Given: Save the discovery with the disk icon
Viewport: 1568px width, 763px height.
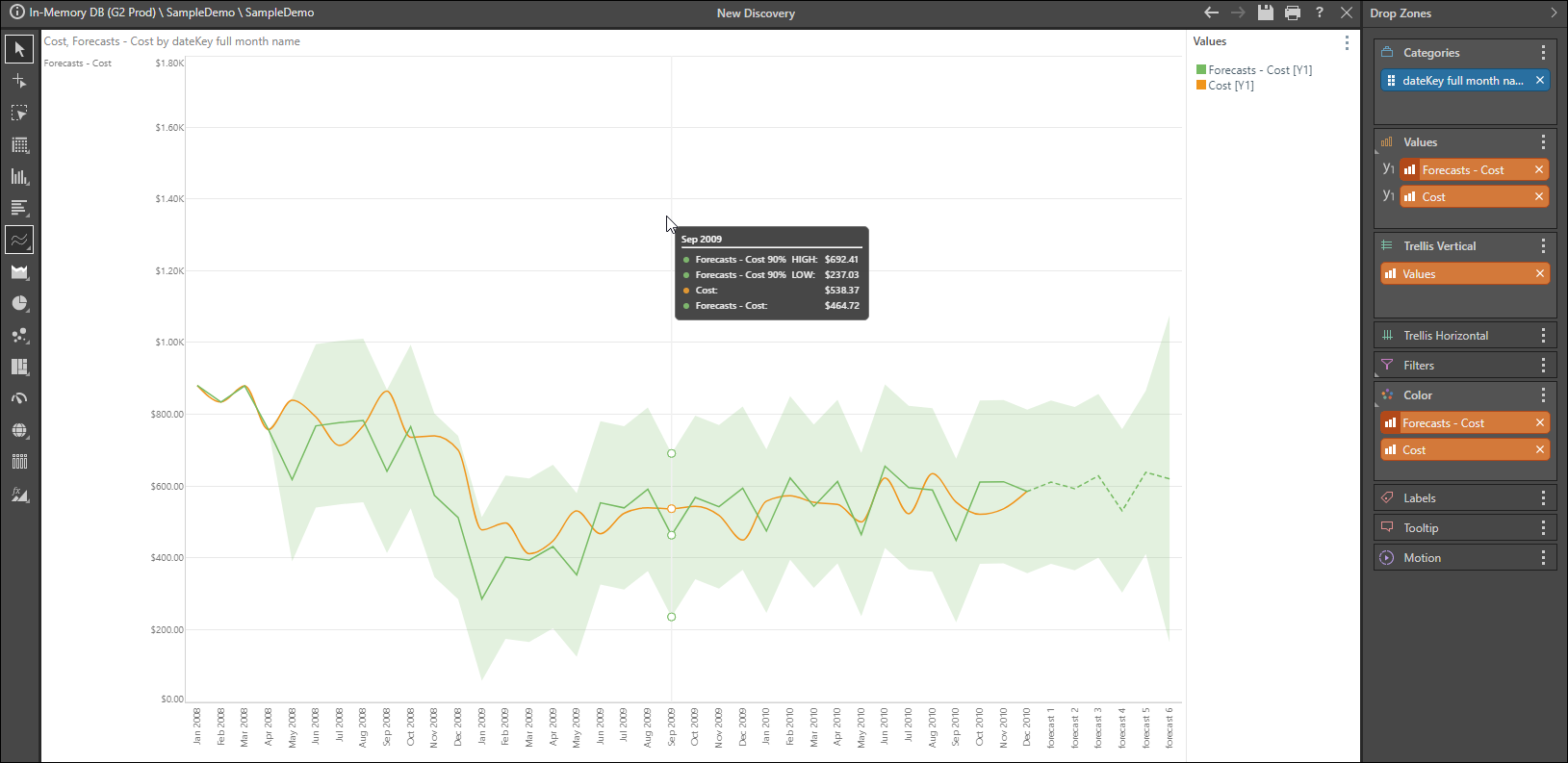Looking at the screenshot, I should click(x=1265, y=13).
